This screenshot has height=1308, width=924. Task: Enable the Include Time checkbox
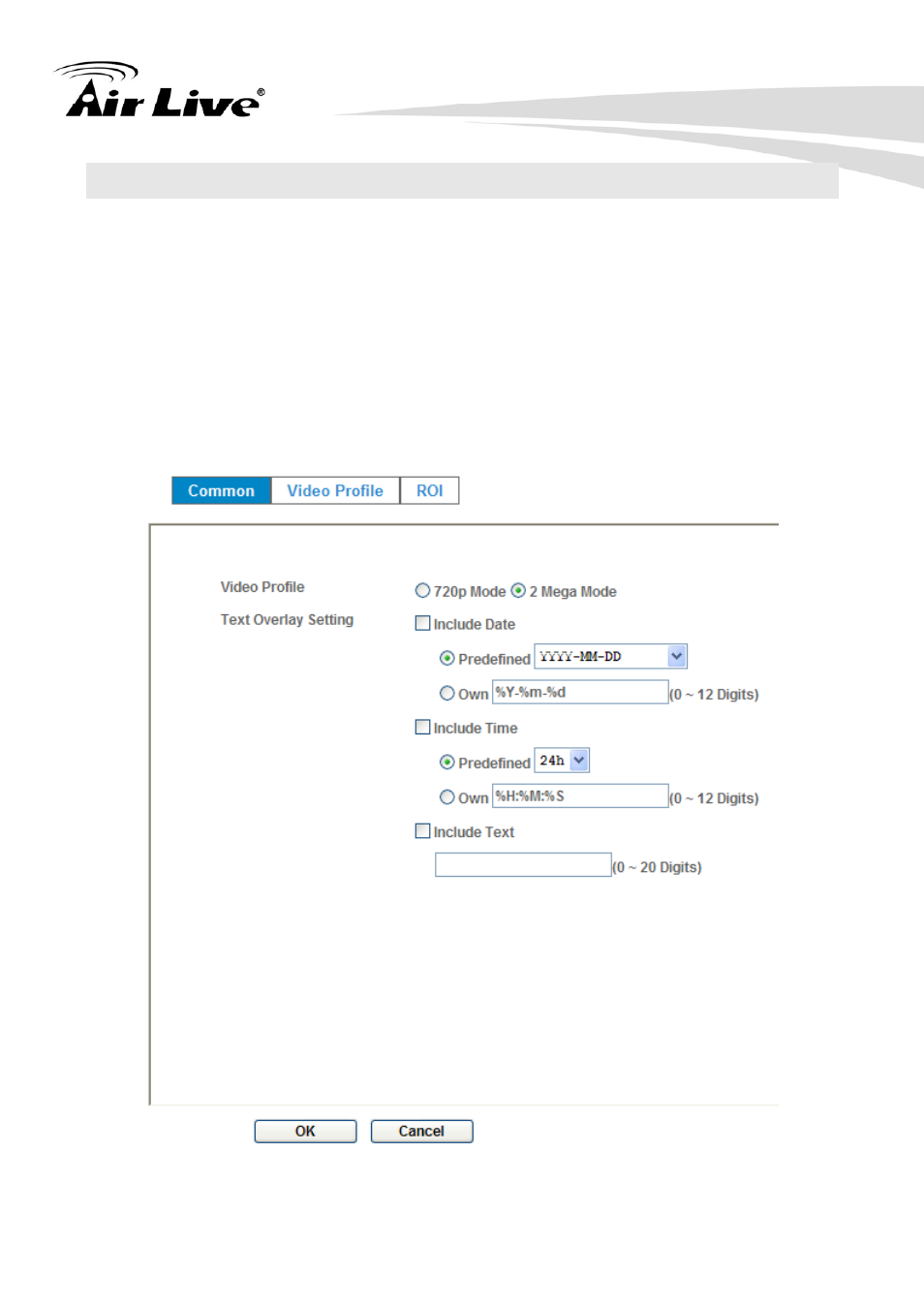tap(422, 727)
